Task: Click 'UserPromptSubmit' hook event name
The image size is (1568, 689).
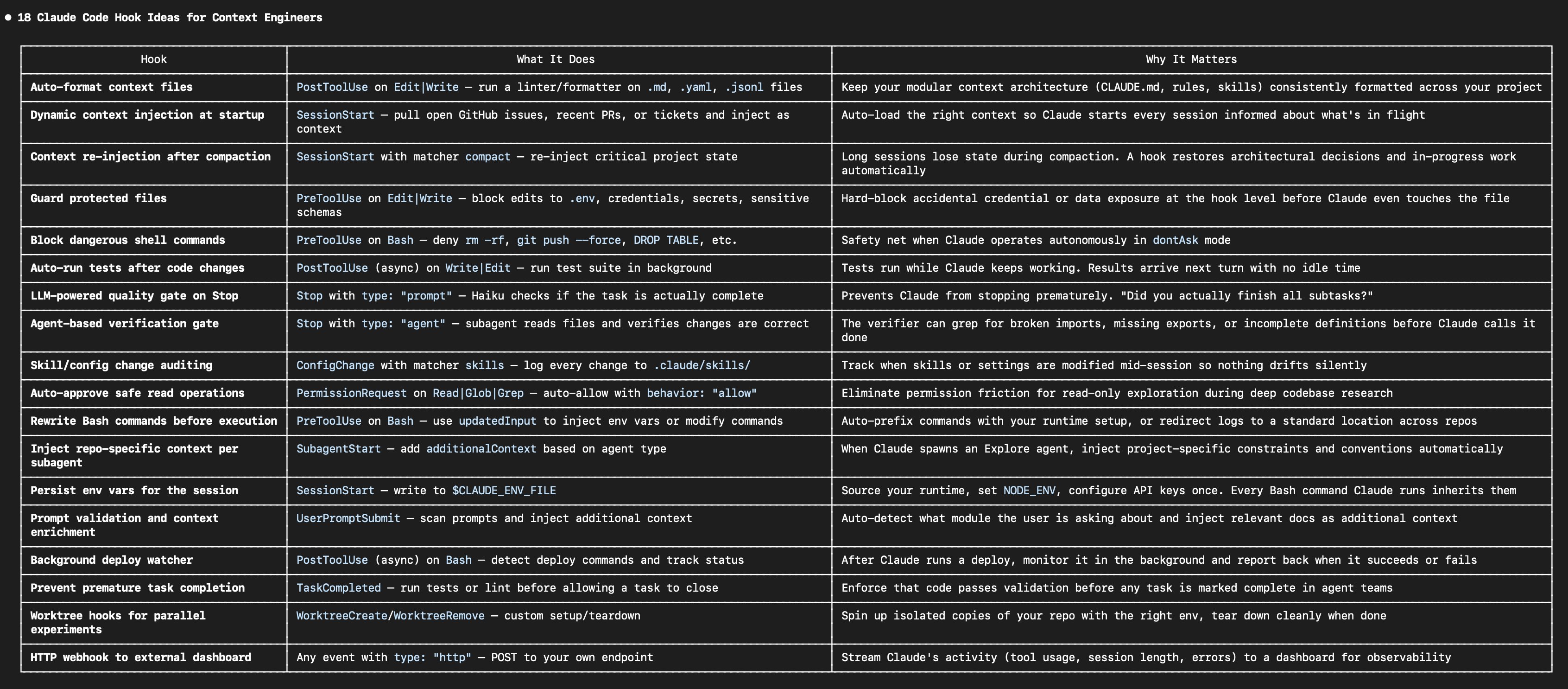Action: click(x=348, y=518)
